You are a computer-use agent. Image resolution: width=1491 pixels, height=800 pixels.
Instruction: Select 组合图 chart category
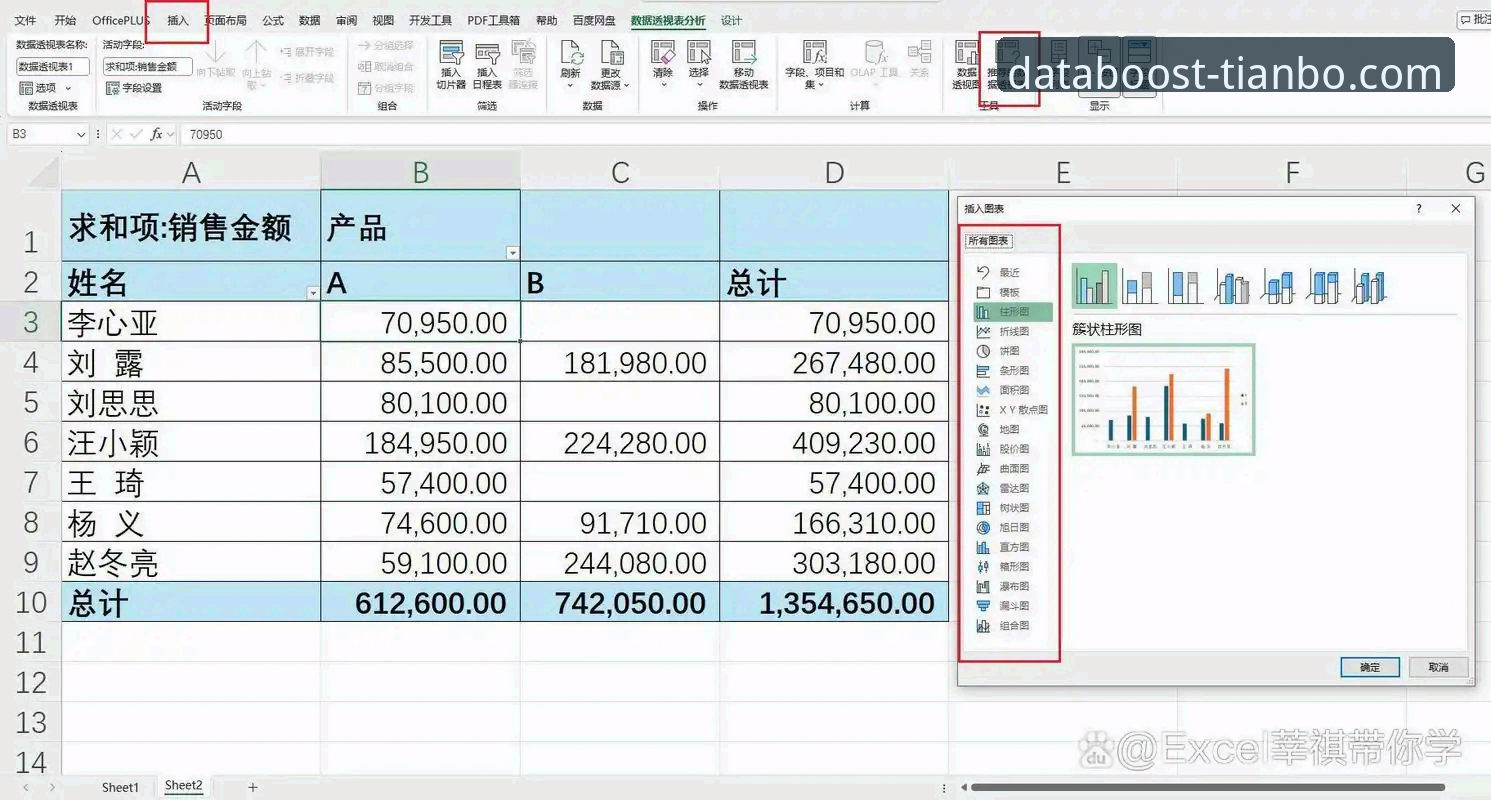pos(1012,626)
